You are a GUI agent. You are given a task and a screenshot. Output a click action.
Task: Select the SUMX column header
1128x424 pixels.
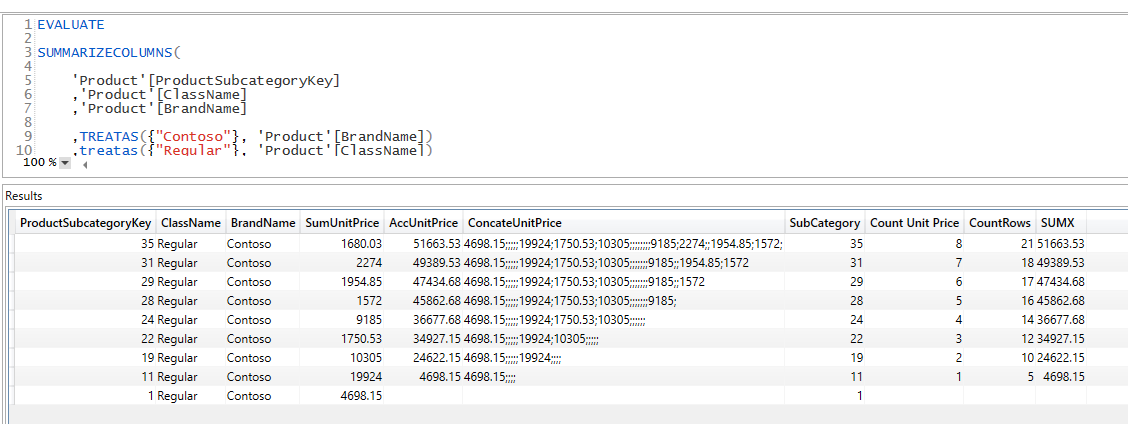click(1060, 223)
